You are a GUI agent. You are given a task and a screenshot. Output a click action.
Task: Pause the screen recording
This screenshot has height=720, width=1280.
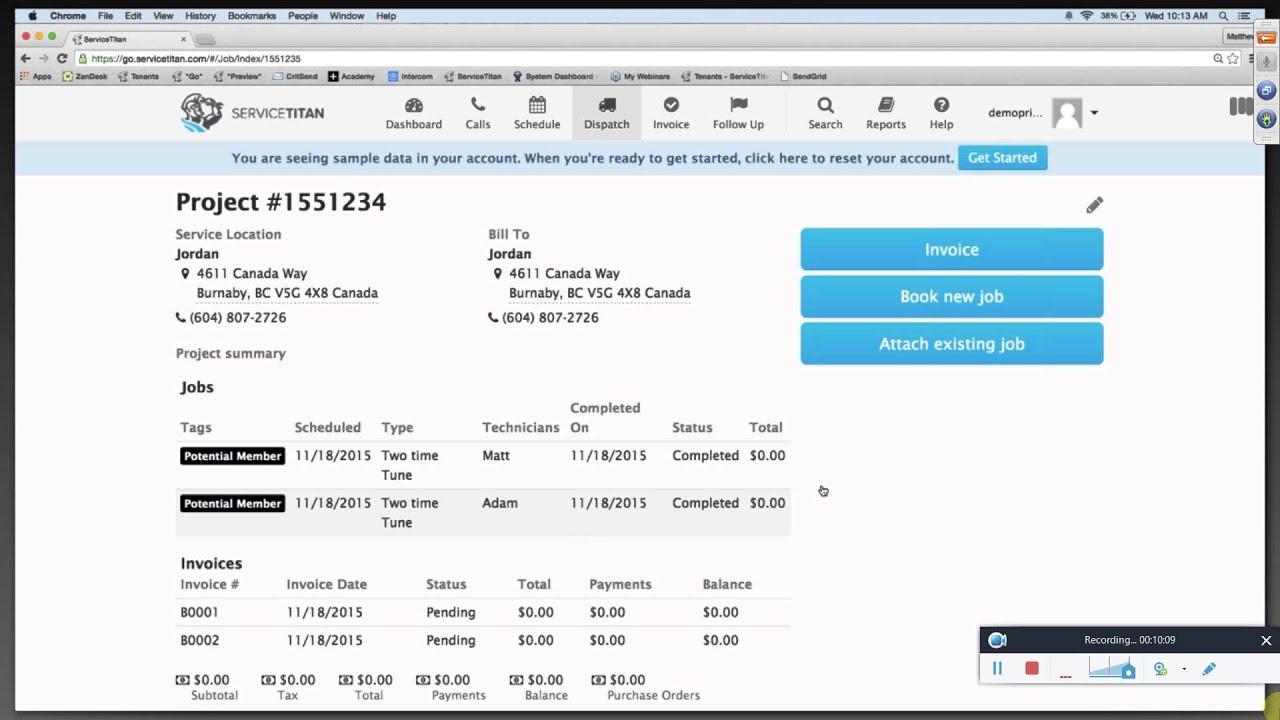pyautogui.click(x=997, y=668)
